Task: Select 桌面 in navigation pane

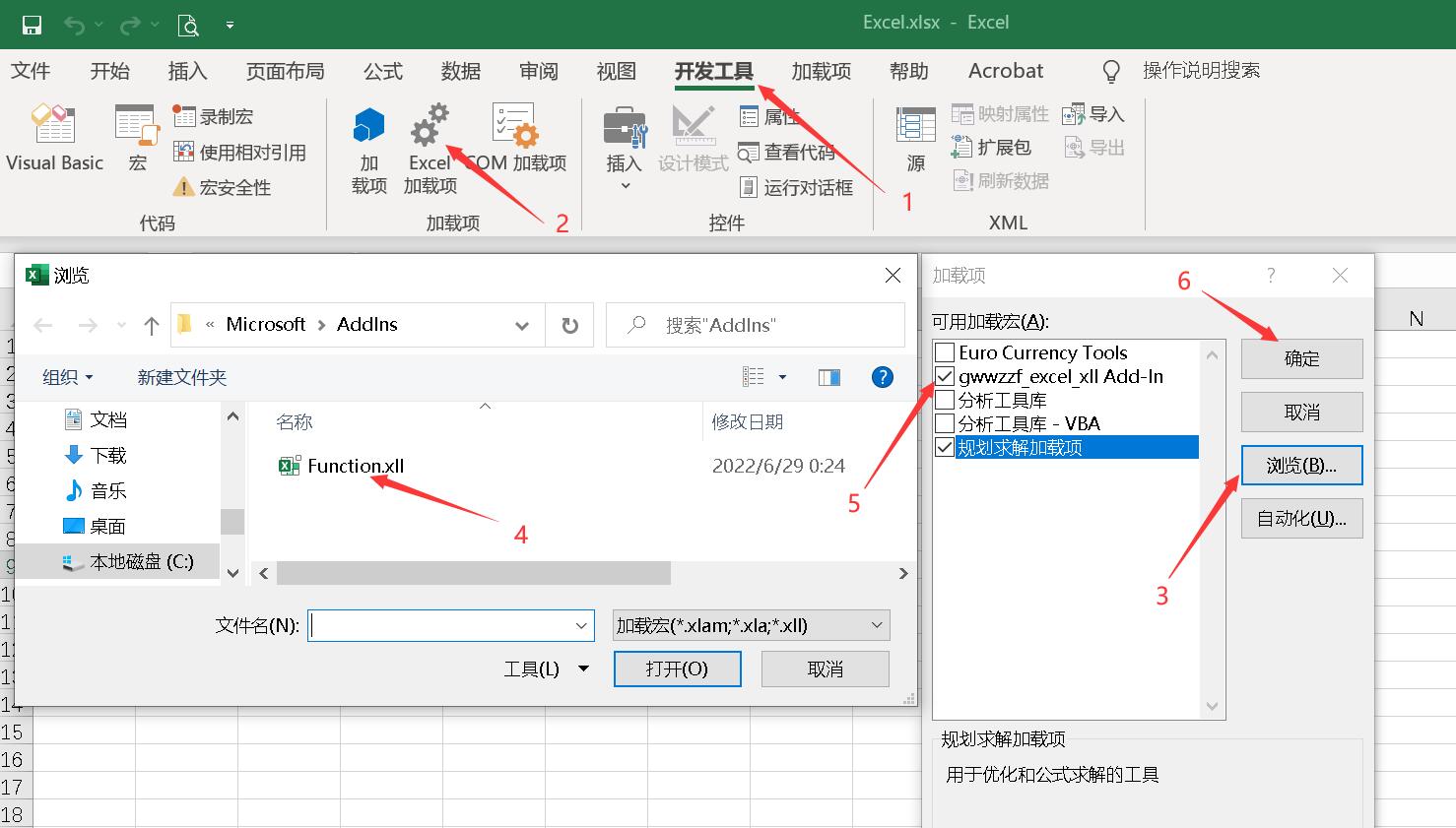Action: [x=96, y=526]
